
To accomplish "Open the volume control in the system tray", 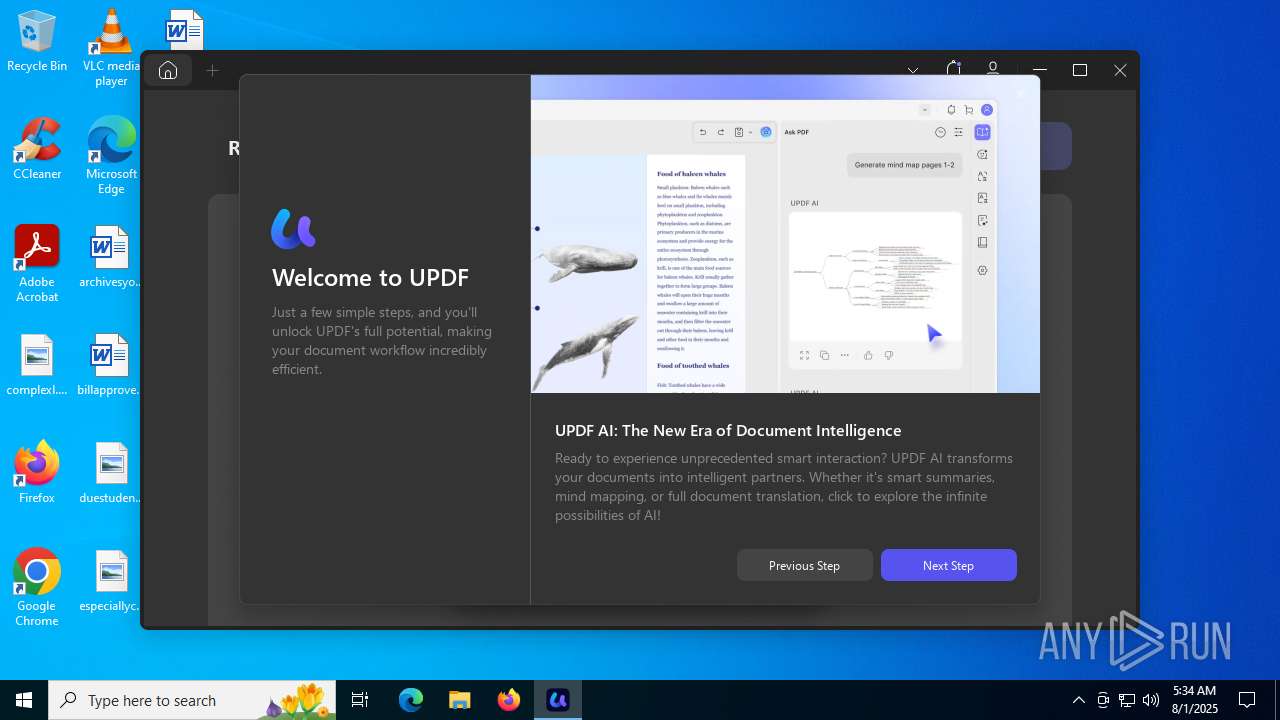I will (1151, 700).
